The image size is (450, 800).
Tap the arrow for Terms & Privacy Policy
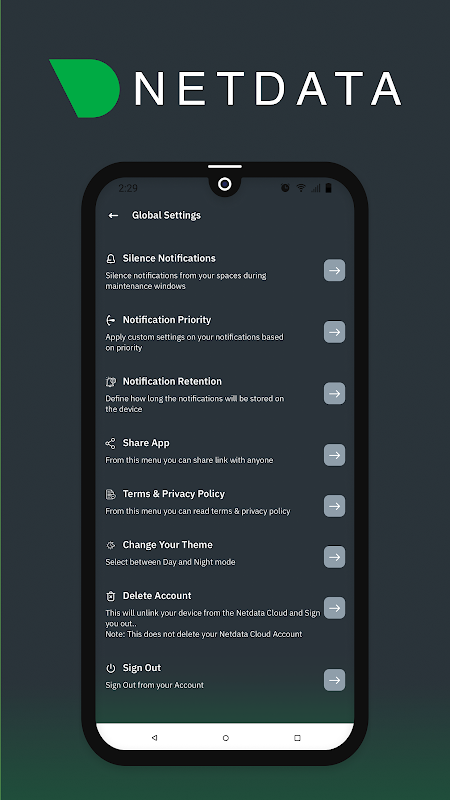(335, 506)
